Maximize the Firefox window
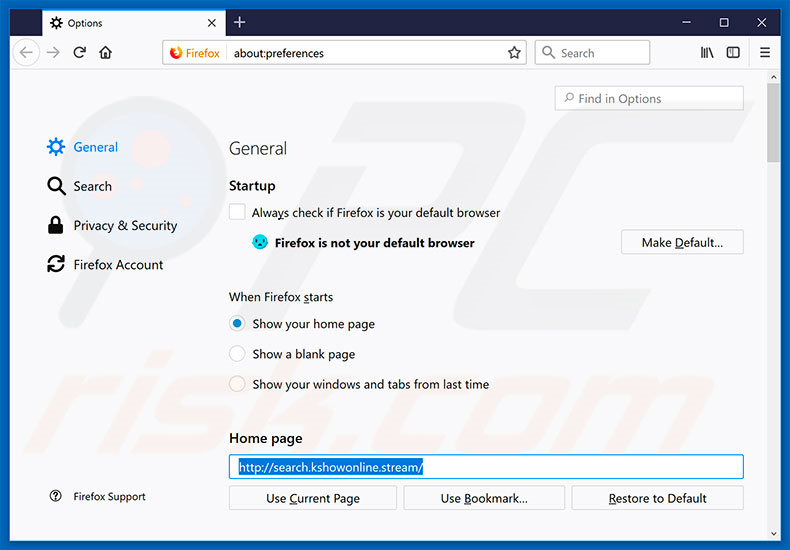The width and height of the screenshot is (790, 550). coord(724,23)
